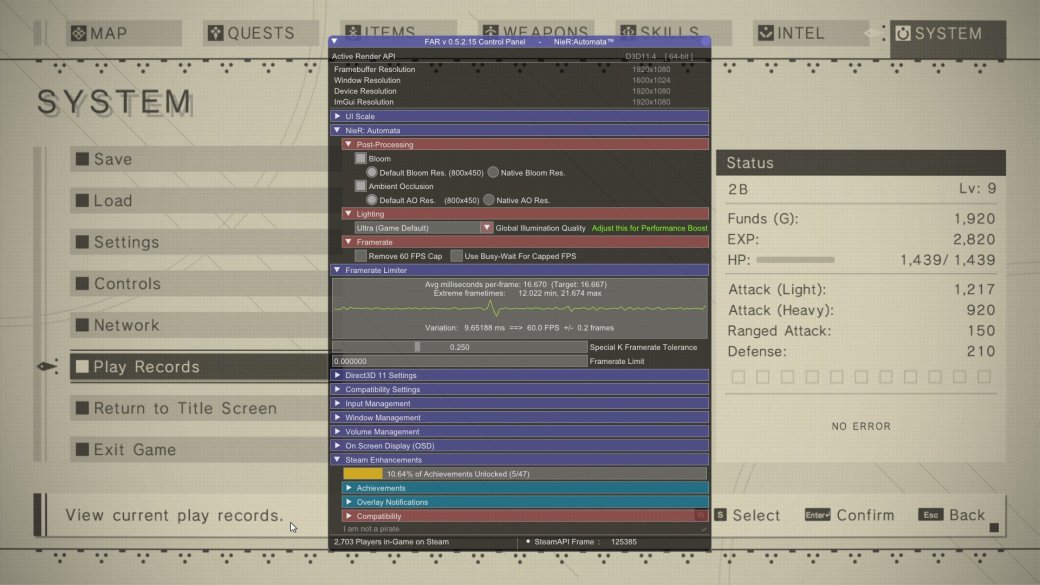
Task: Expand Direct3D 11 Settings section
Action: [x=519, y=375]
